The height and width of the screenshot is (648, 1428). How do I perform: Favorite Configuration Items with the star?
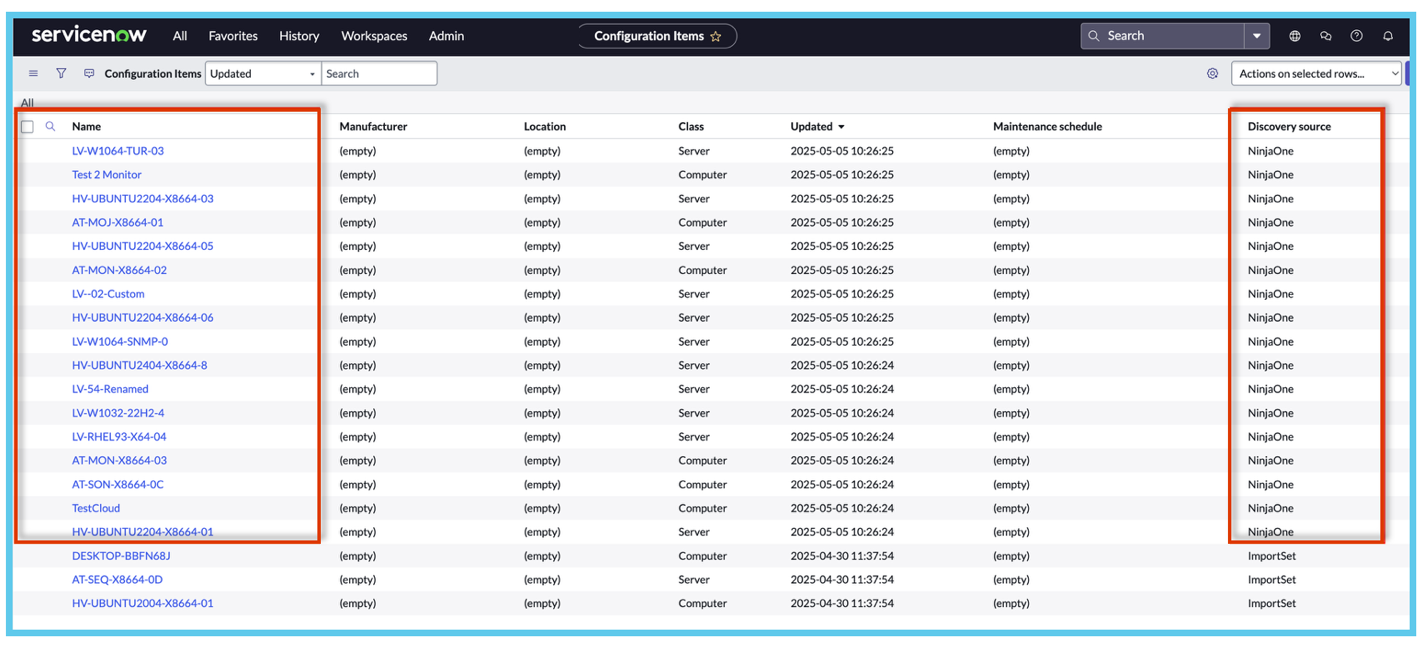[716, 36]
